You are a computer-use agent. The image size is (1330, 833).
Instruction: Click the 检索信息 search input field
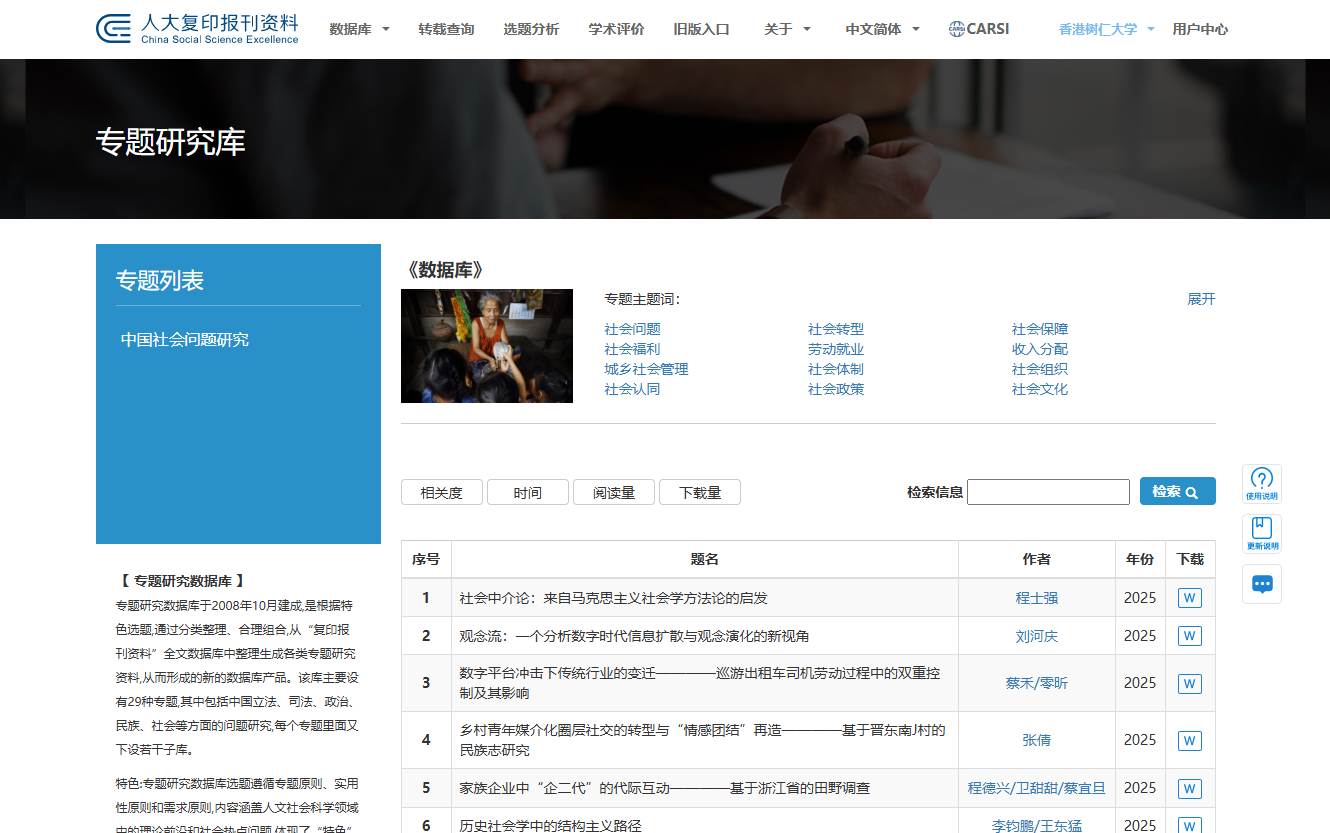click(x=1048, y=492)
